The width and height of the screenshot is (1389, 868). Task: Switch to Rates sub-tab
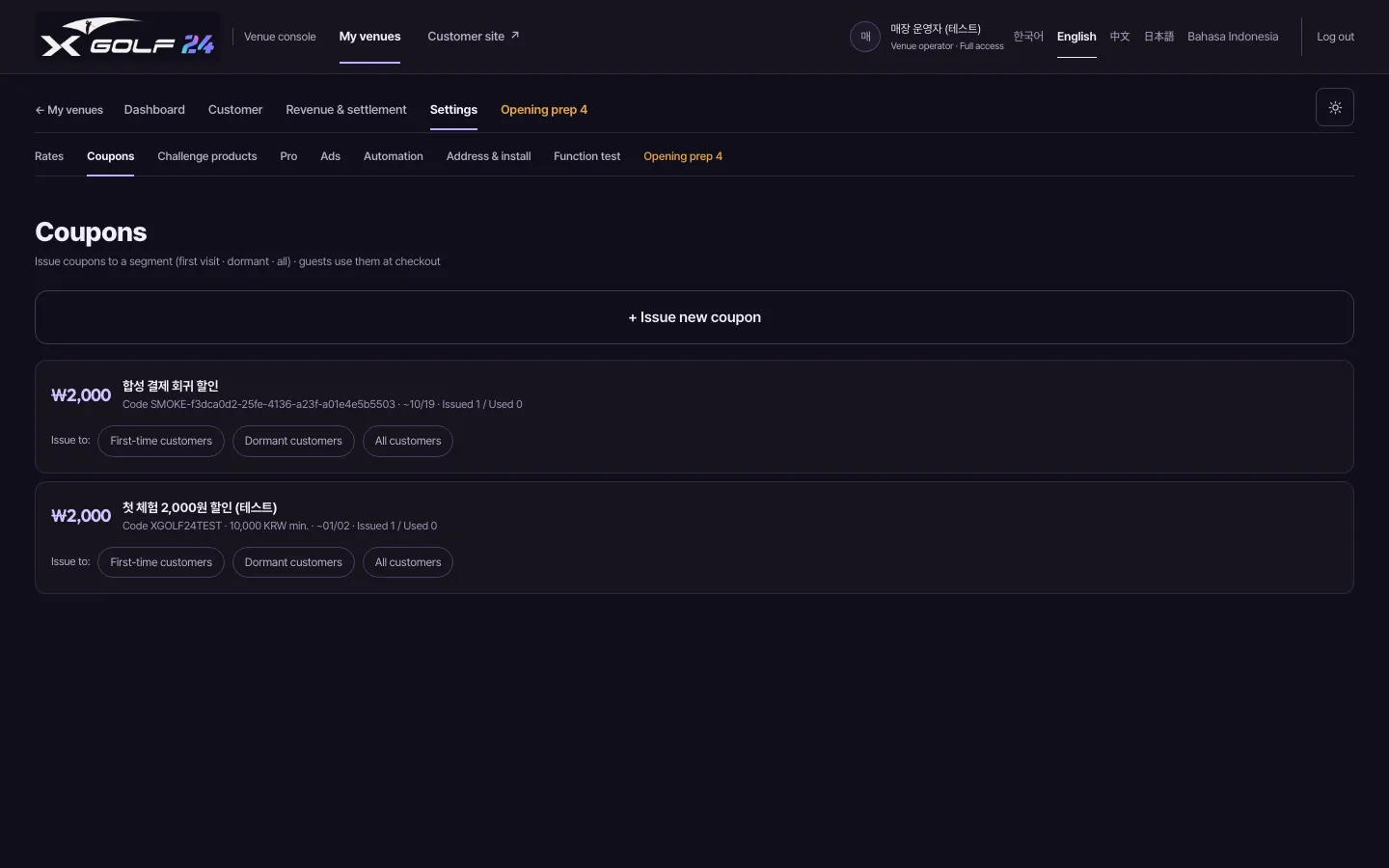49,156
